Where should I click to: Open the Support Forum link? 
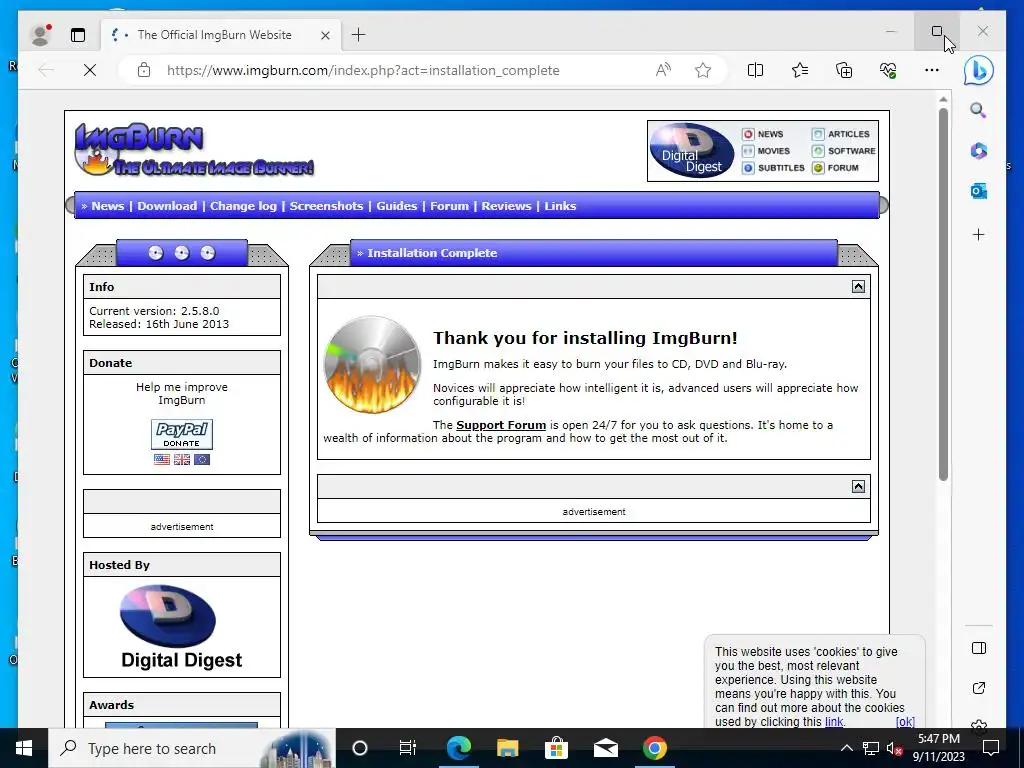501,425
